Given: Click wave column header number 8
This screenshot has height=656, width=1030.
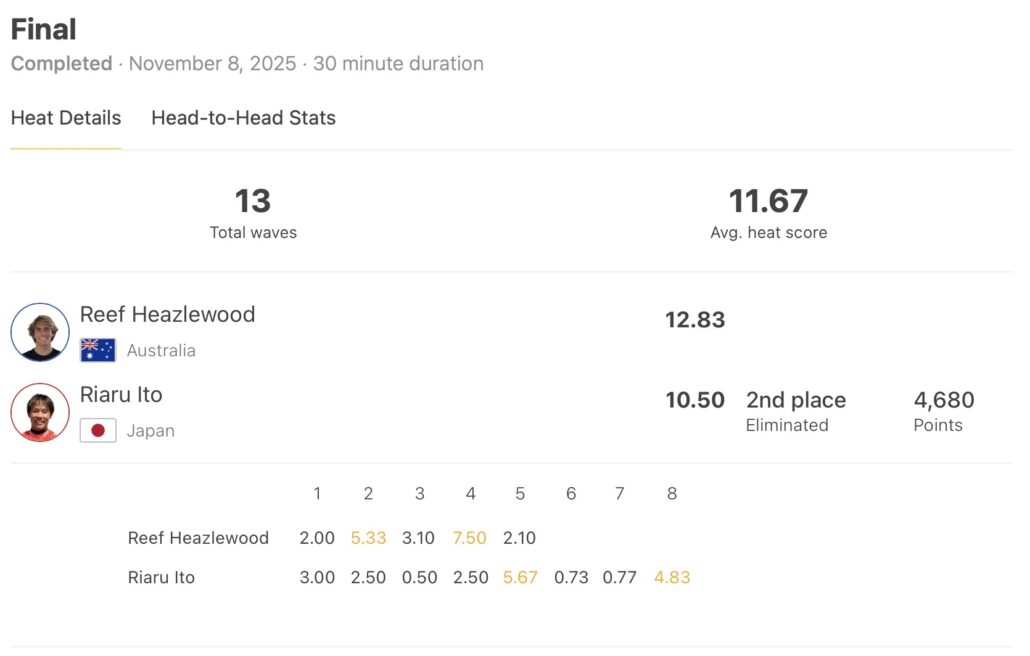Looking at the screenshot, I should point(672,494).
